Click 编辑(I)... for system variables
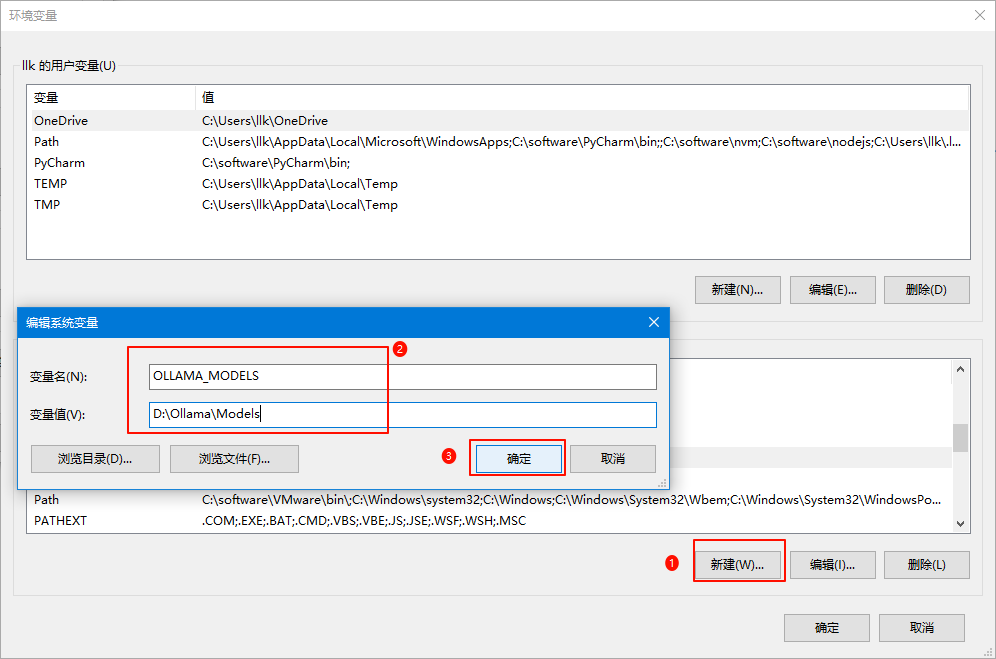996x659 pixels. 832,564
